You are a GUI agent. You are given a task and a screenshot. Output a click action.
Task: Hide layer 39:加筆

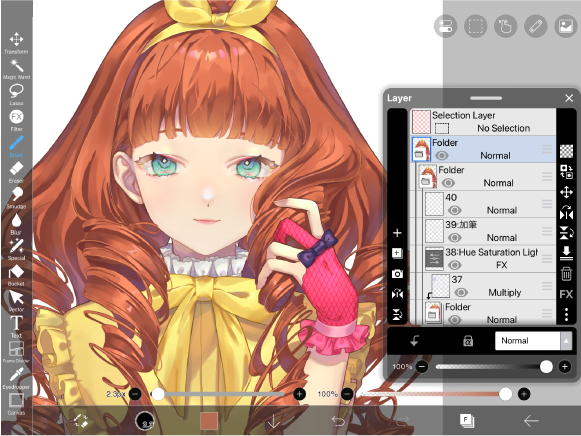[x=455, y=238]
